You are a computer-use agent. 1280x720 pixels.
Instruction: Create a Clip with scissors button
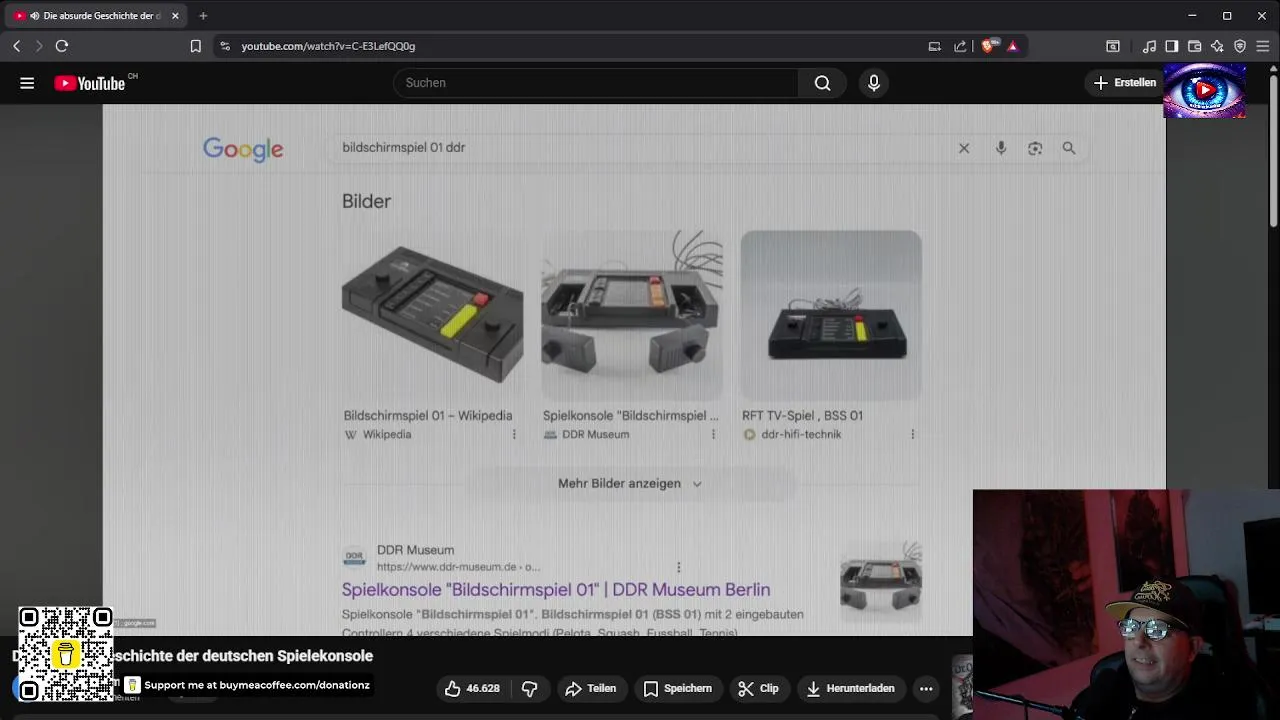pyautogui.click(x=758, y=688)
